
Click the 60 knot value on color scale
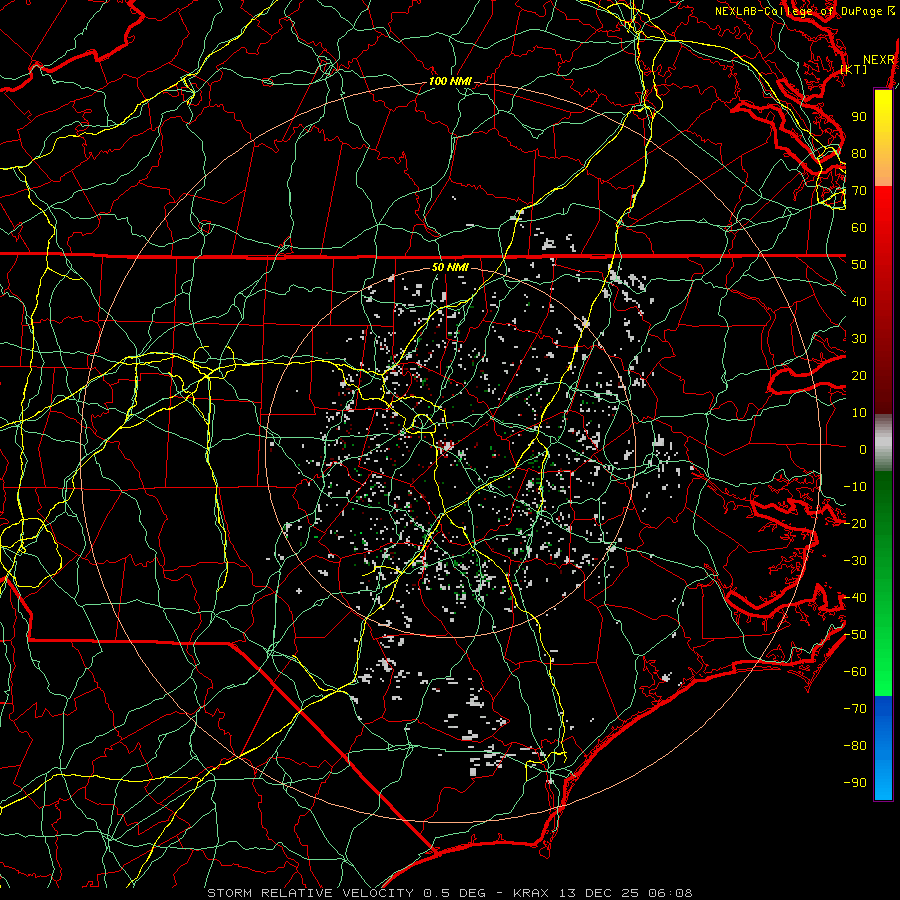click(x=859, y=228)
